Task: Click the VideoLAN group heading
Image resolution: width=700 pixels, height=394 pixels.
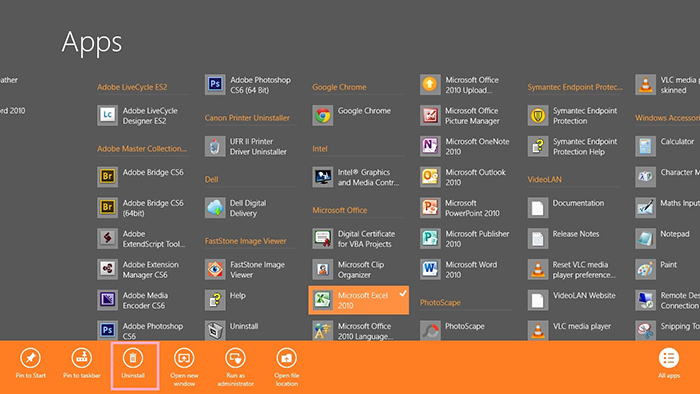Action: pos(545,179)
